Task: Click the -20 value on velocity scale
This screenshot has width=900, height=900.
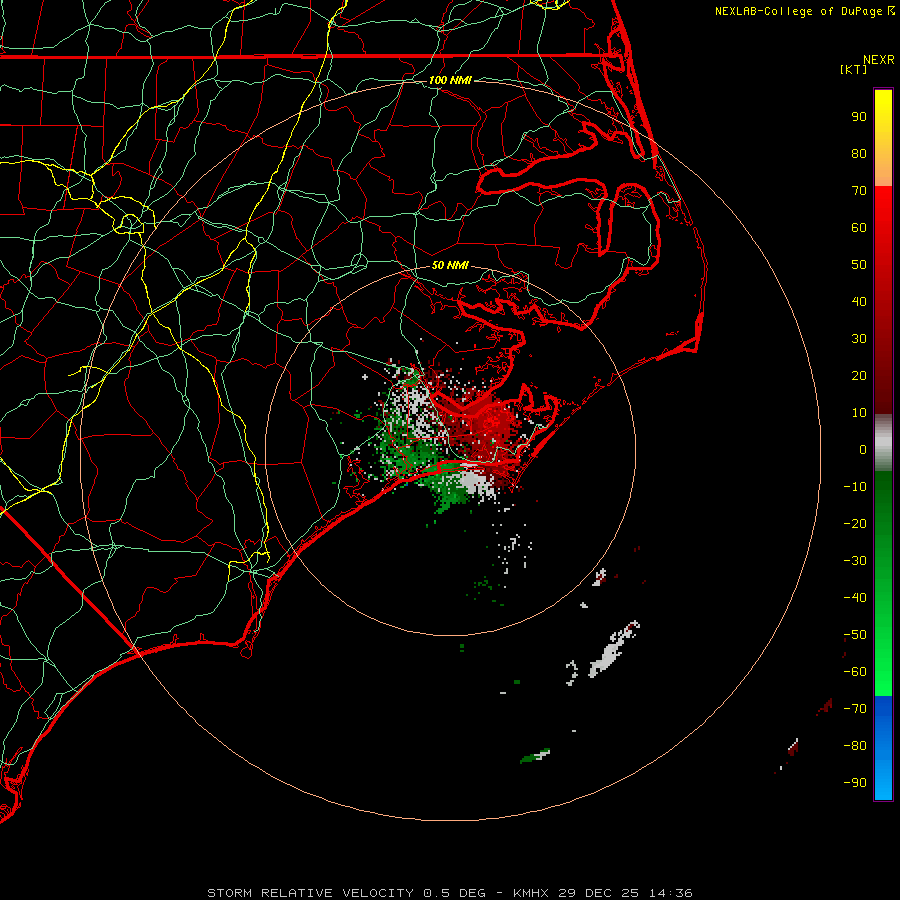Action: coord(855,524)
